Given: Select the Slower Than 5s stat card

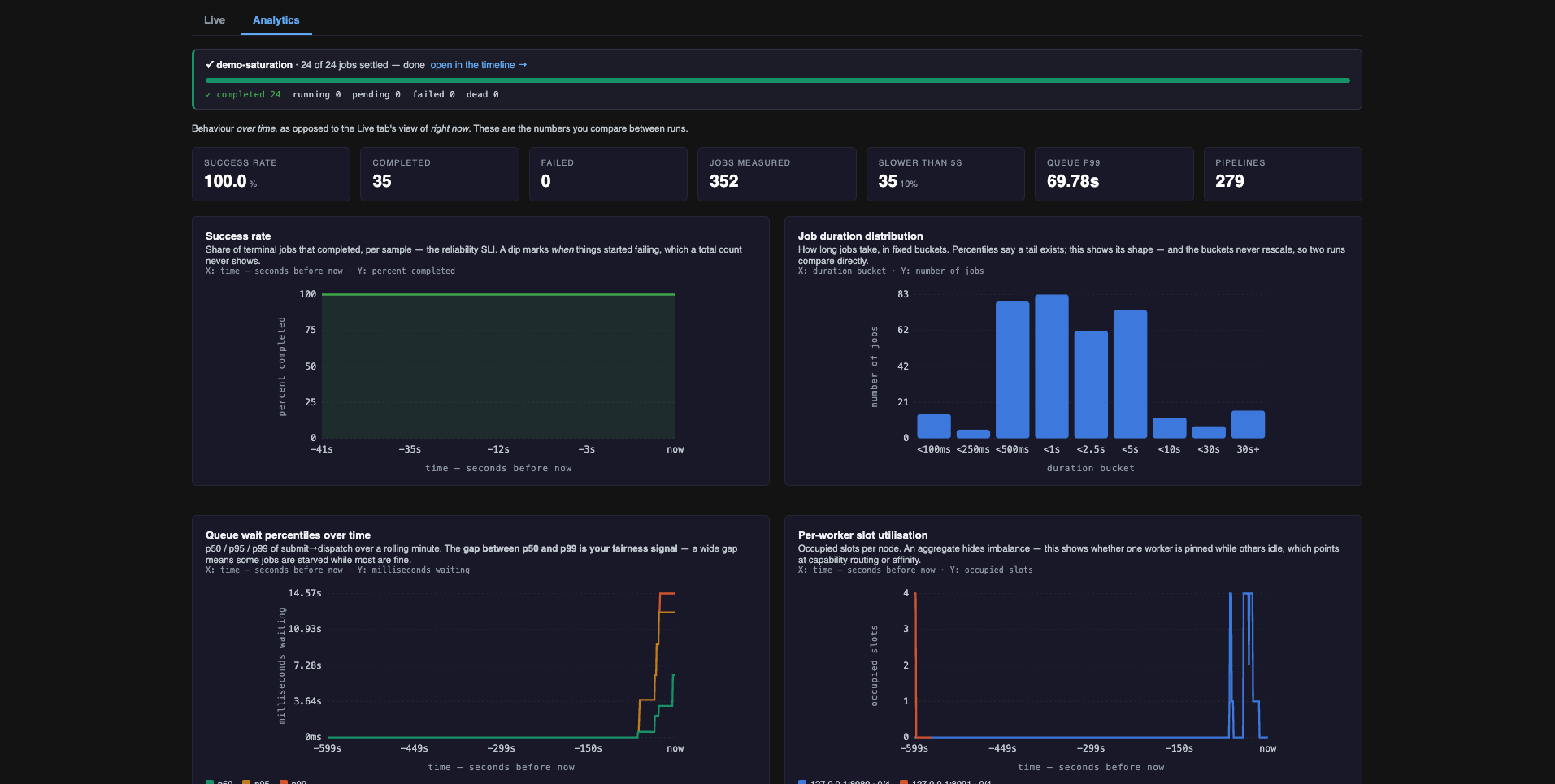Looking at the screenshot, I should tap(945, 174).
